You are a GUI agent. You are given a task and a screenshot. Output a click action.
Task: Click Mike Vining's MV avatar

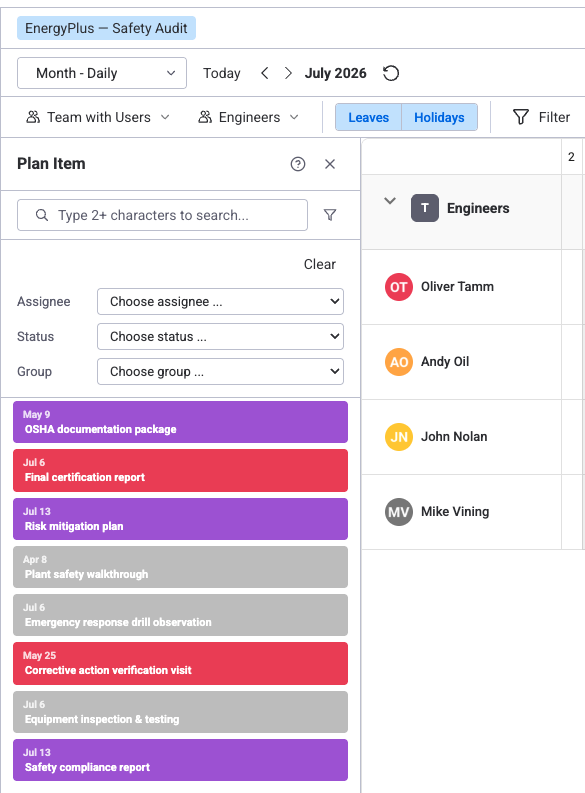pos(399,512)
